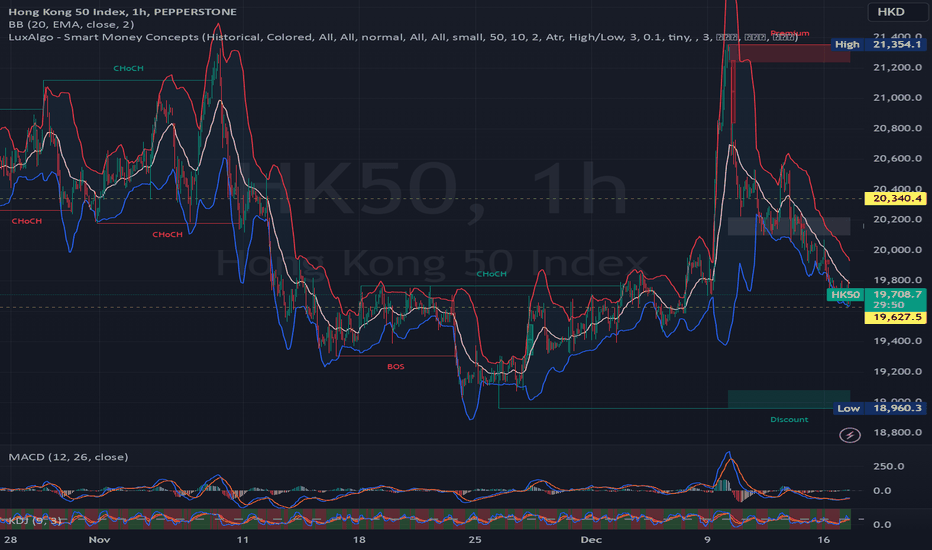Click the Nov date on time axis
The image size is (932, 550).
[99, 539]
